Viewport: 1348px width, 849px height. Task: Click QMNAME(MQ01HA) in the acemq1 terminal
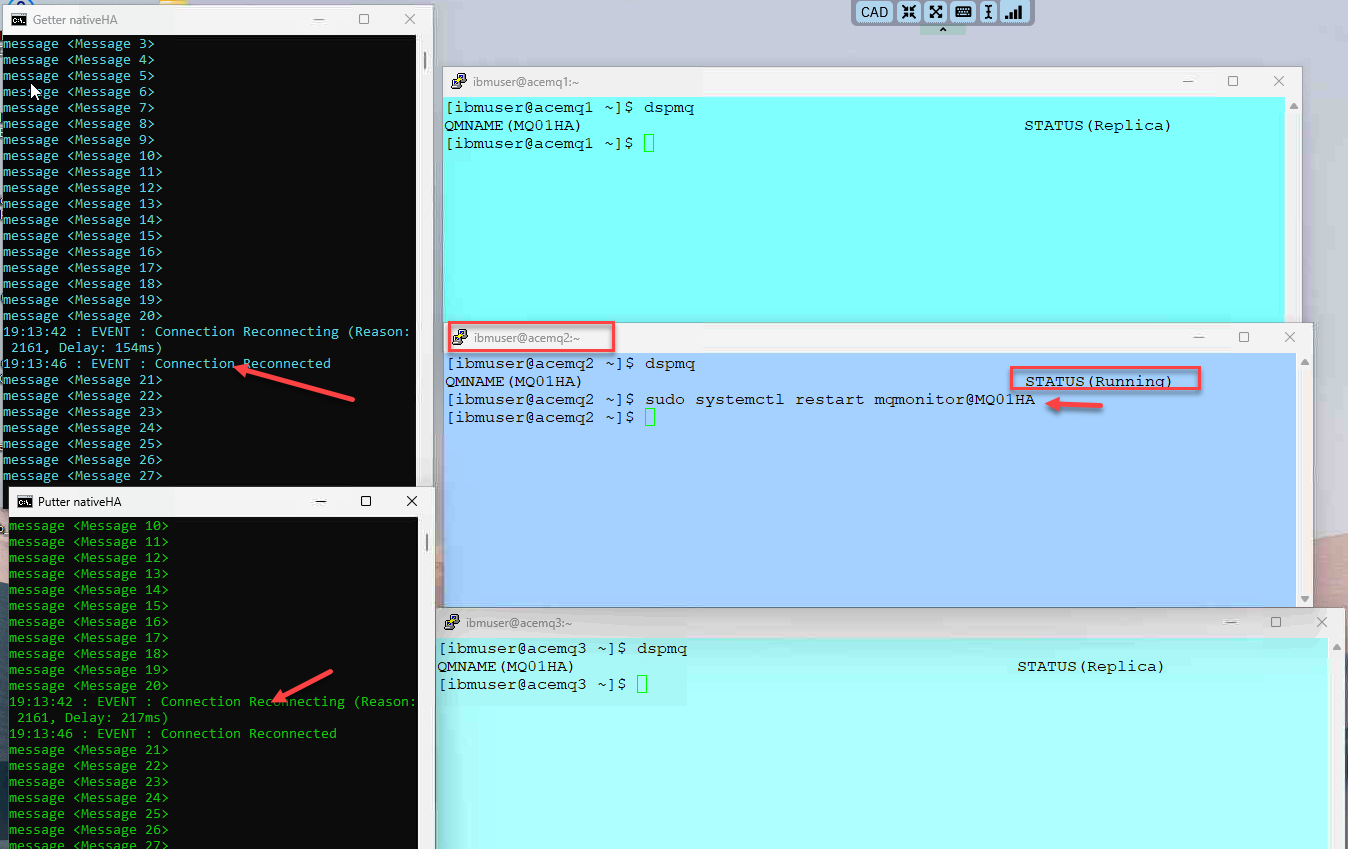coord(513,125)
